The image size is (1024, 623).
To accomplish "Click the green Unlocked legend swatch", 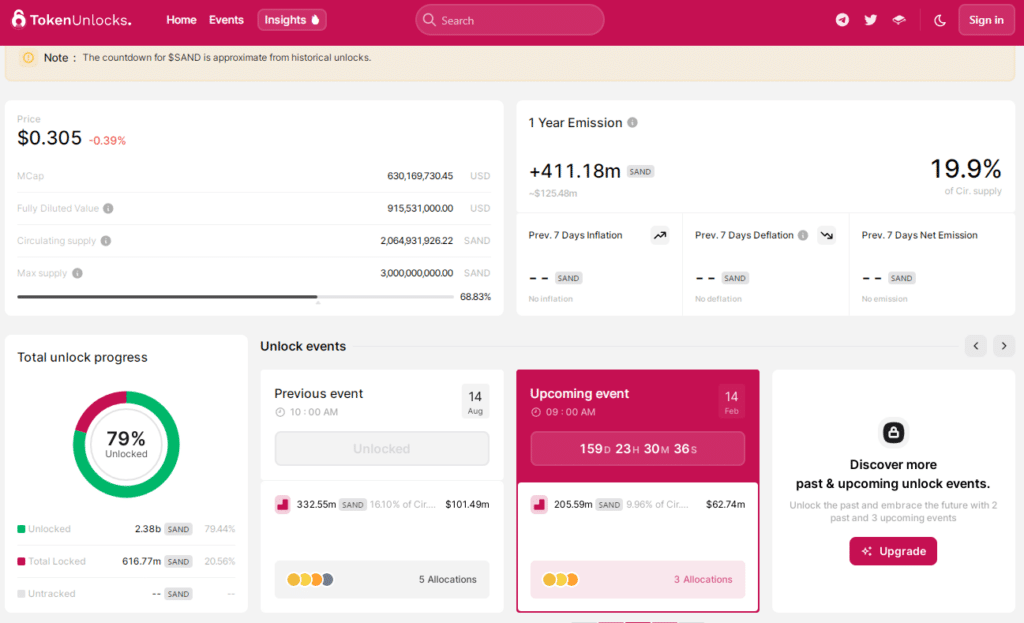I will [x=21, y=529].
